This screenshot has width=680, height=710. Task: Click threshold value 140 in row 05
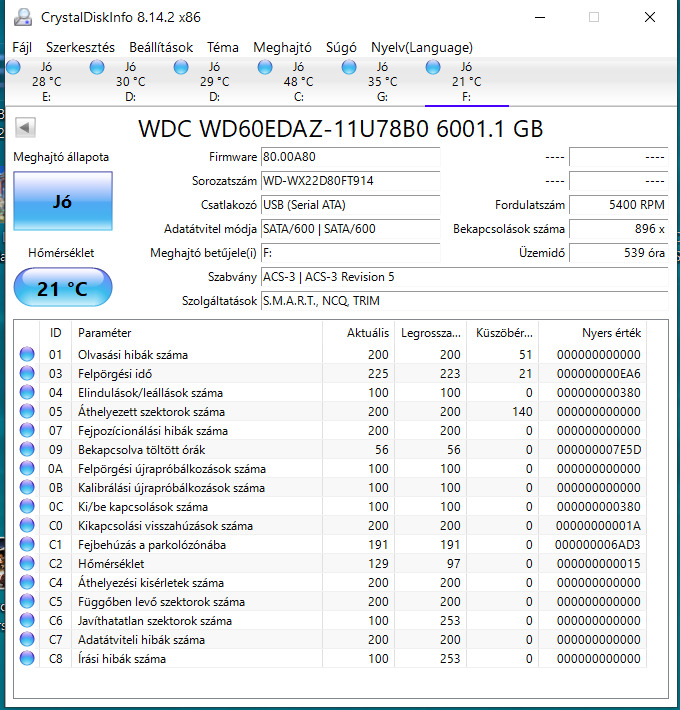pos(522,412)
